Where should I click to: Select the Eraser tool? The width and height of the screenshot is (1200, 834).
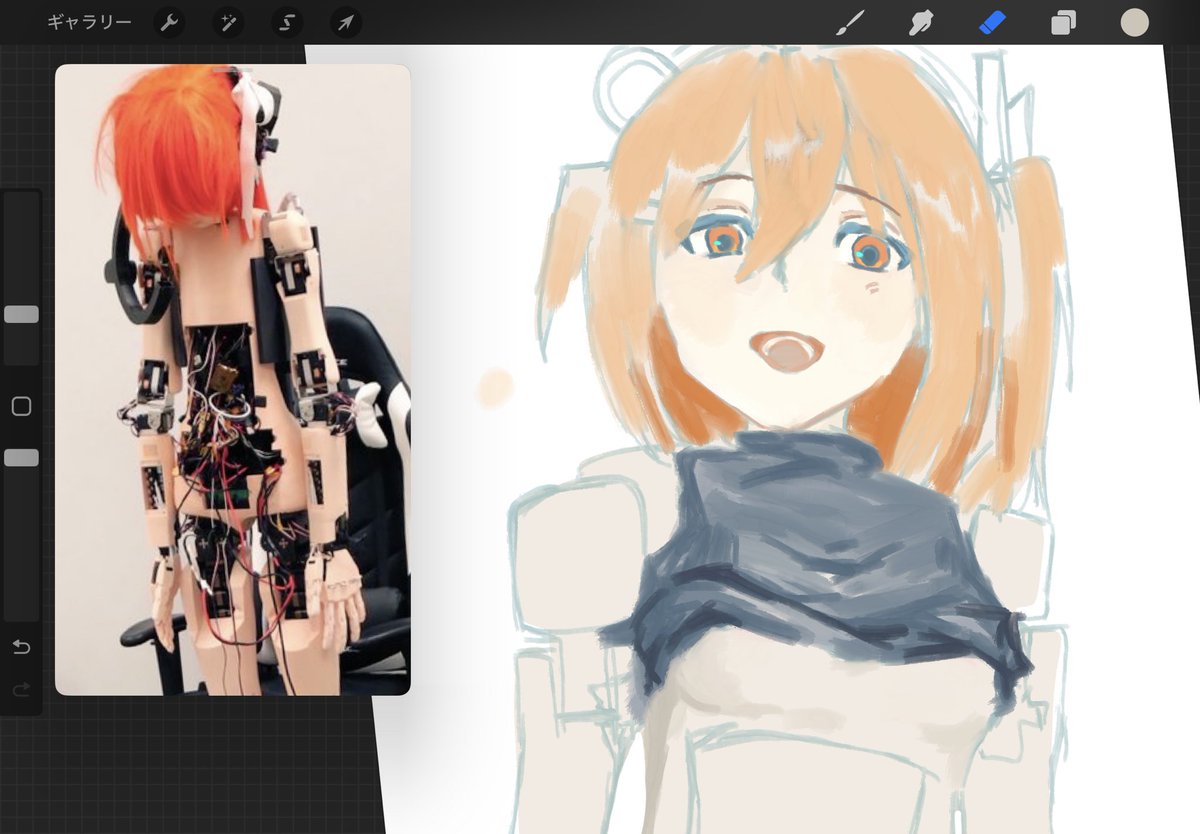[x=992, y=22]
